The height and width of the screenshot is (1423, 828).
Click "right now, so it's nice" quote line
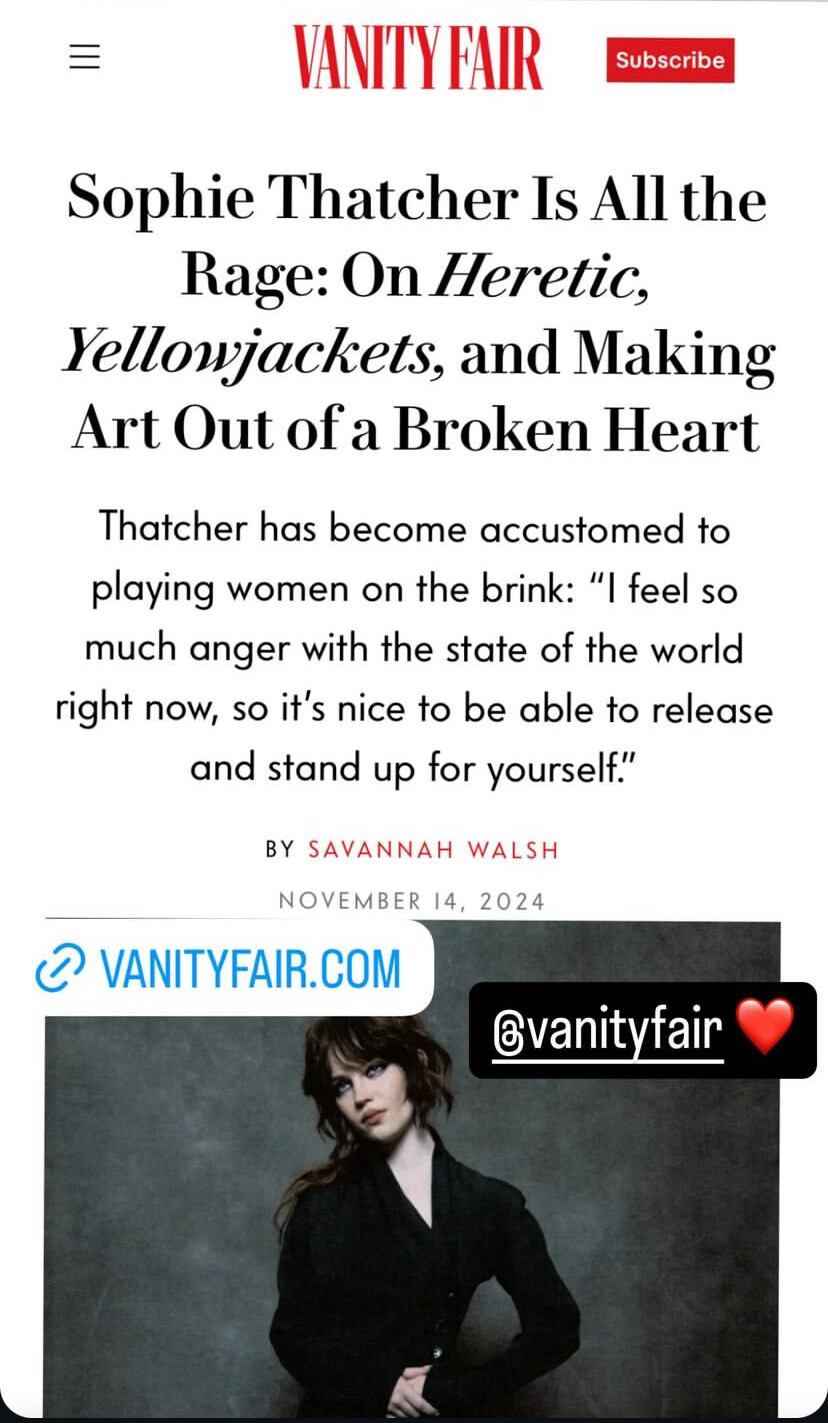click(414, 710)
